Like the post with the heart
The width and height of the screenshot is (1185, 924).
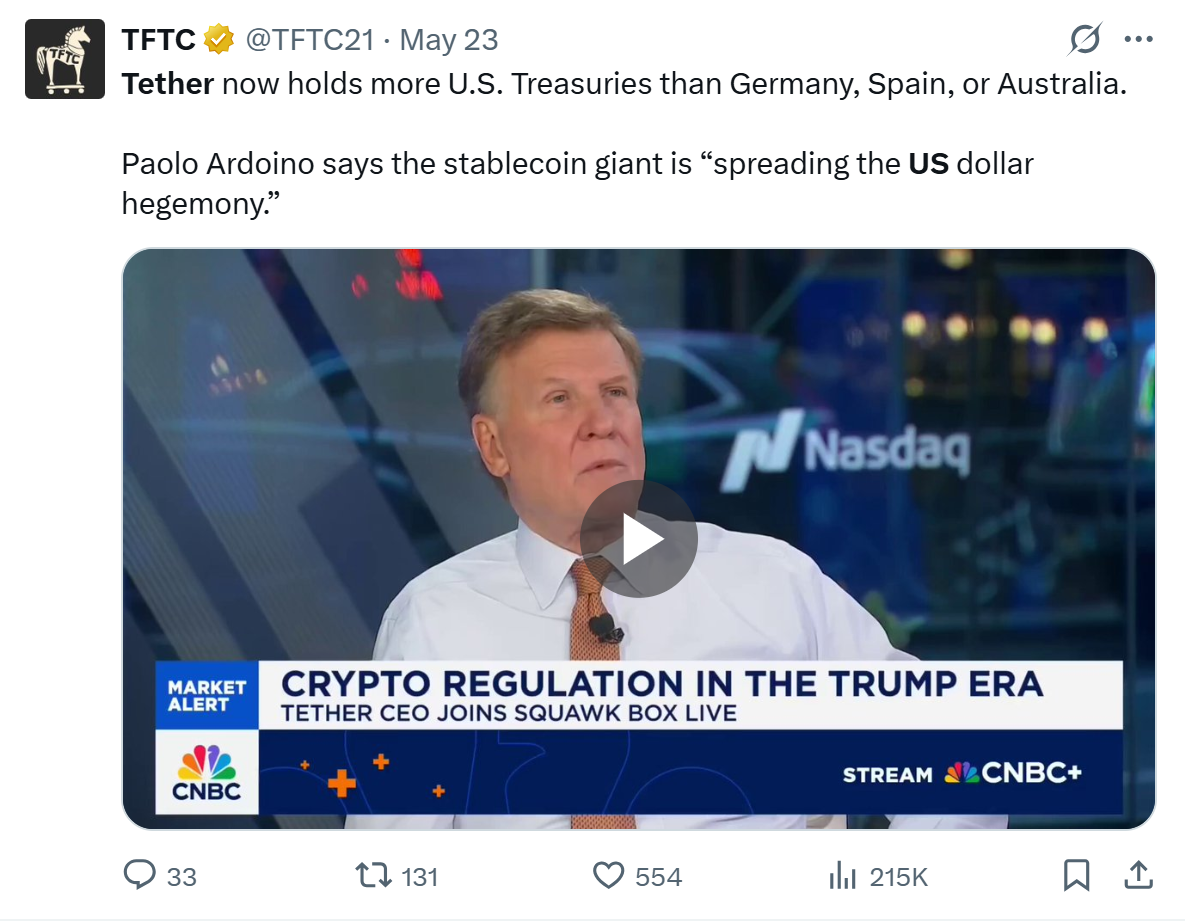(608, 877)
